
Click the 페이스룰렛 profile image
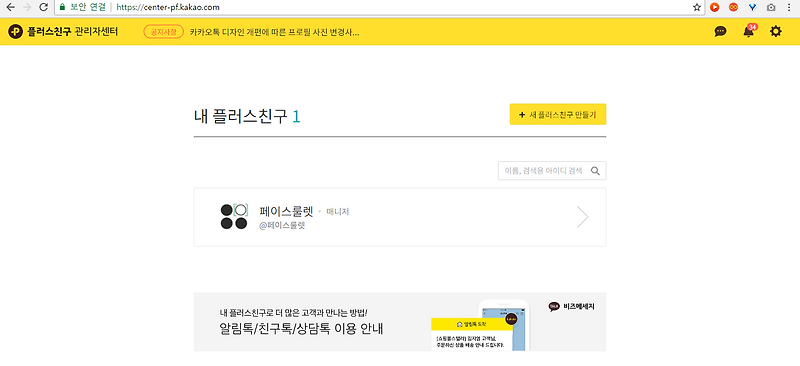click(234, 216)
